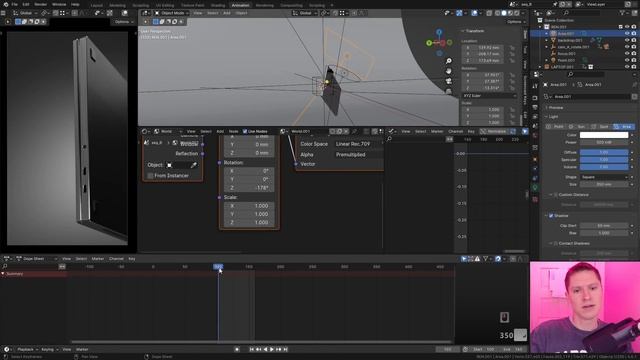The image size is (640, 360).
Task: Click the Scale X 1.000 field
Action: [x=249, y=206]
